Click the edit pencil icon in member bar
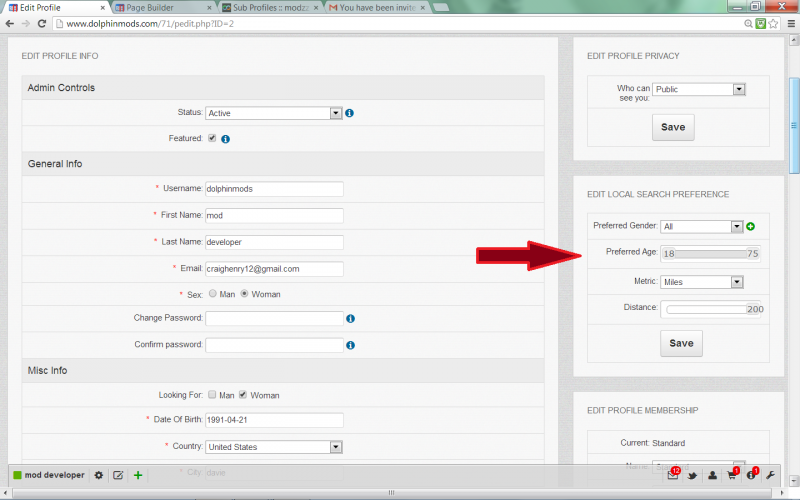Screen dimensions: 800x500 coord(118,475)
